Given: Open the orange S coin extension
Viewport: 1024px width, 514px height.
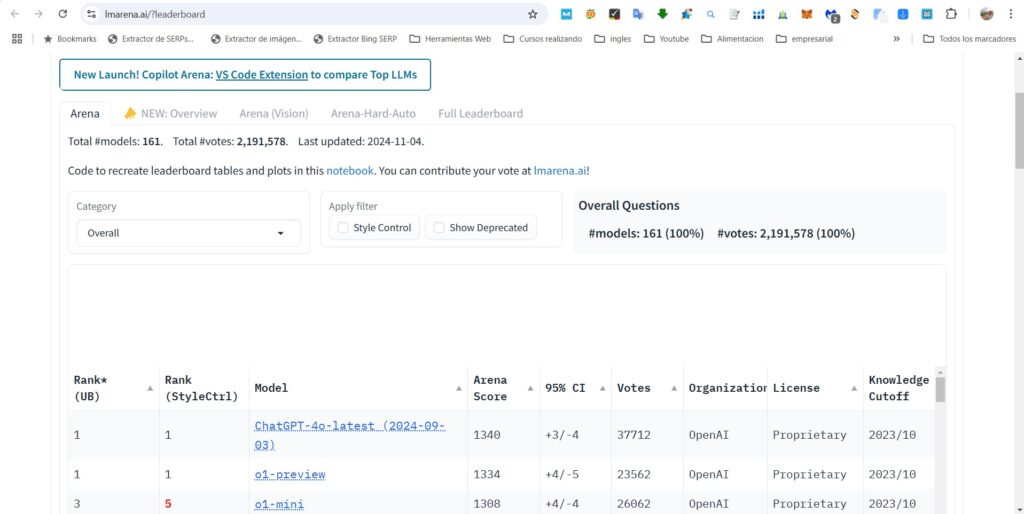Looking at the screenshot, I should click(x=855, y=14).
